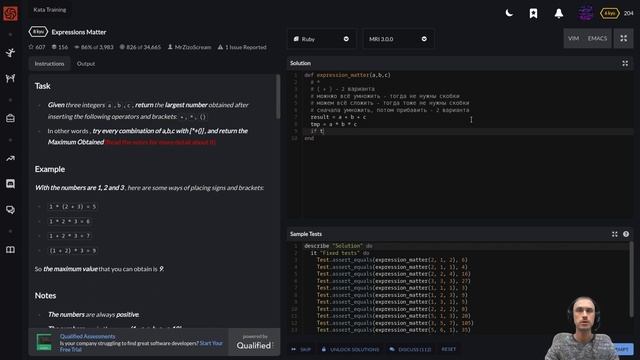The height and width of the screenshot is (360, 640).
Task: Toggle dark mode with moon icon
Action: click(x=509, y=13)
